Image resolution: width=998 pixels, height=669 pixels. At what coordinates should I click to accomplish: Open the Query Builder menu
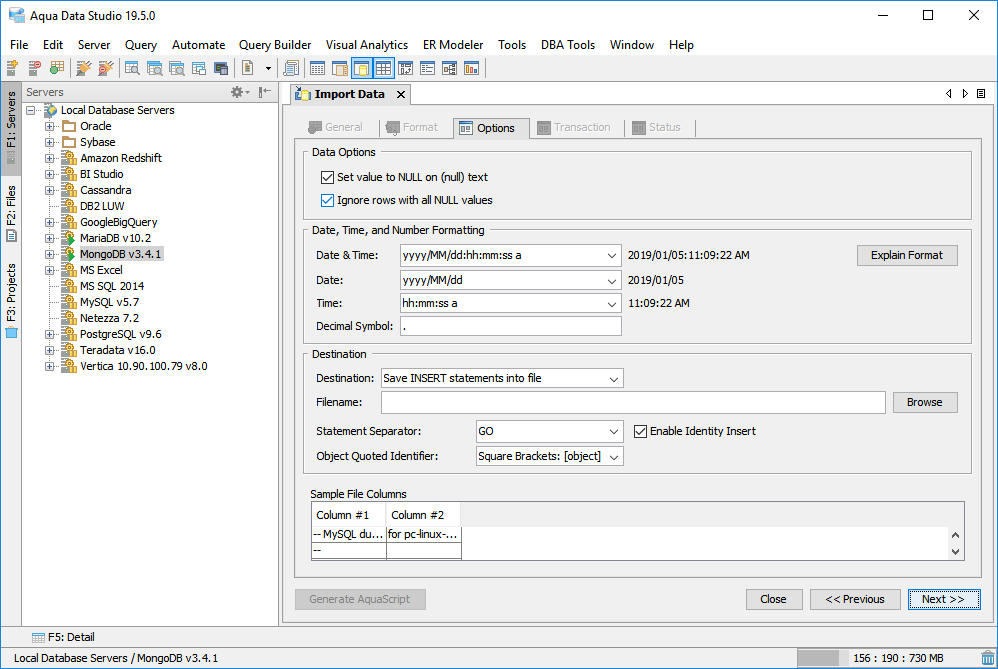point(275,45)
